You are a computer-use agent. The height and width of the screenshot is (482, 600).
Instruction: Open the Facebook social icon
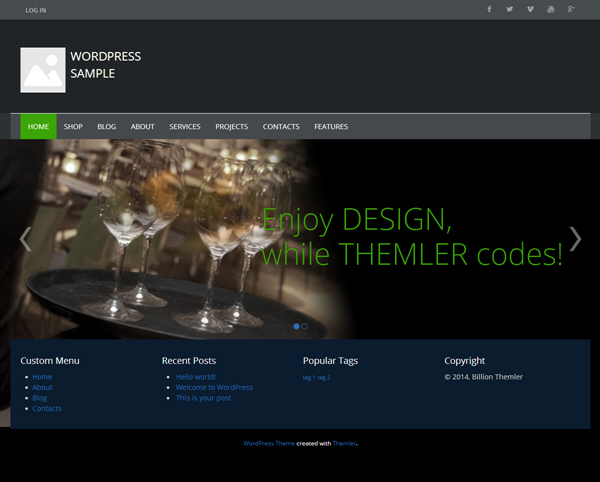489,10
